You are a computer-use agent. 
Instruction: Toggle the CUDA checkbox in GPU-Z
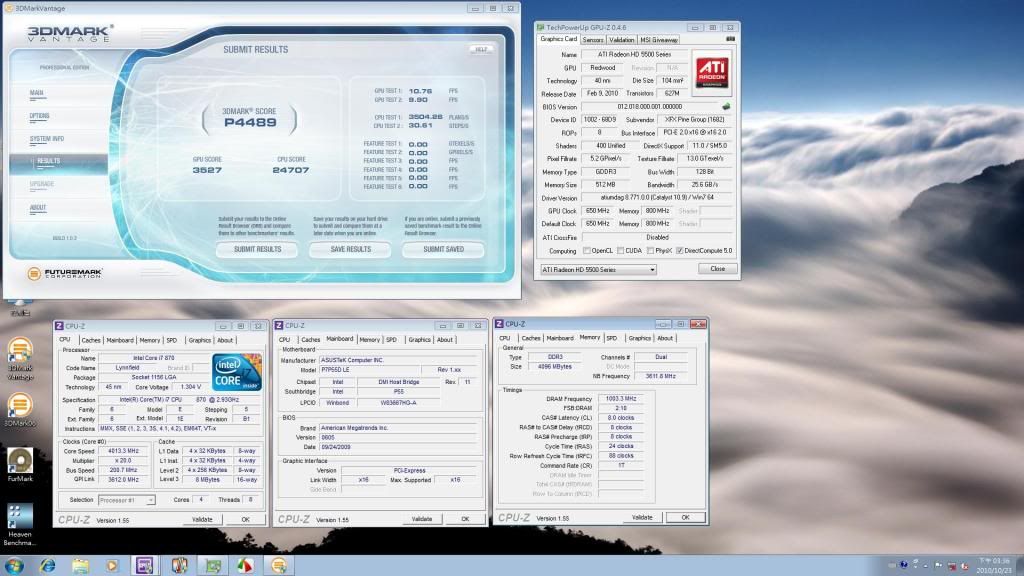(x=621, y=250)
